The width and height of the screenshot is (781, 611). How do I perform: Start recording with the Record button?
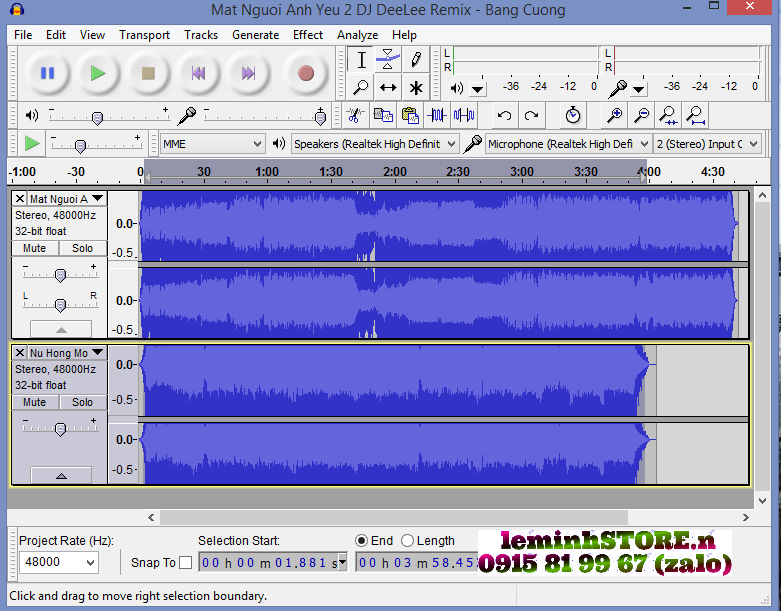click(x=306, y=74)
